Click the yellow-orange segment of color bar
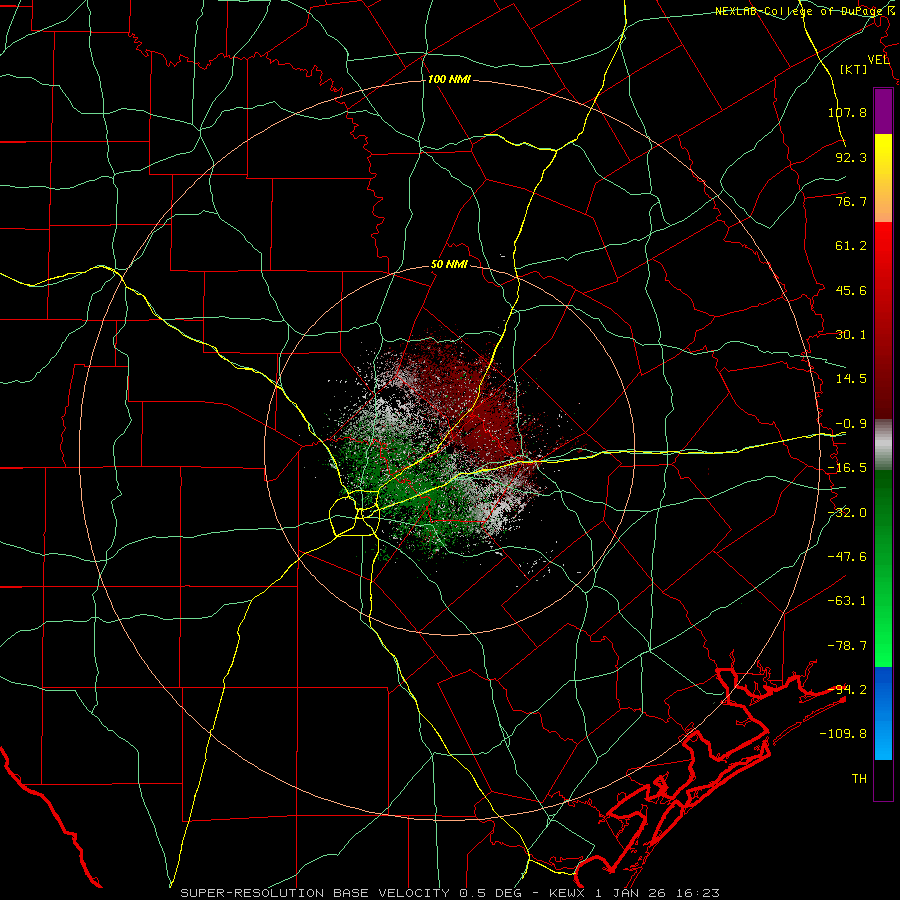This screenshot has width=900, height=900. (883, 178)
